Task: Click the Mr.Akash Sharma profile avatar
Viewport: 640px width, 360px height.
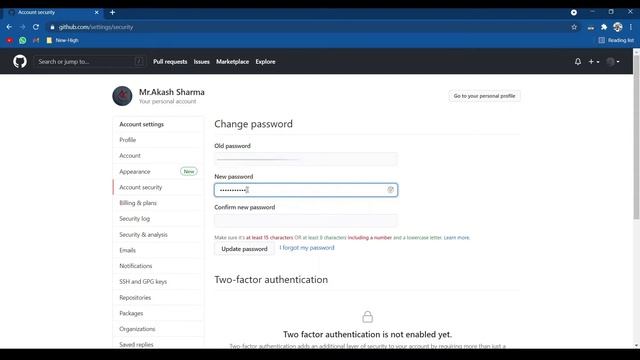Action: tap(122, 96)
